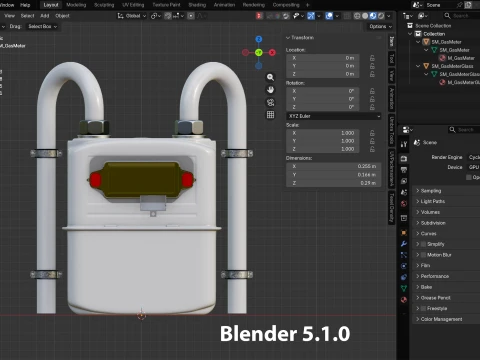Open the Object Constraints tab icon
The height and width of the screenshot is (360, 480).
pos(404,277)
